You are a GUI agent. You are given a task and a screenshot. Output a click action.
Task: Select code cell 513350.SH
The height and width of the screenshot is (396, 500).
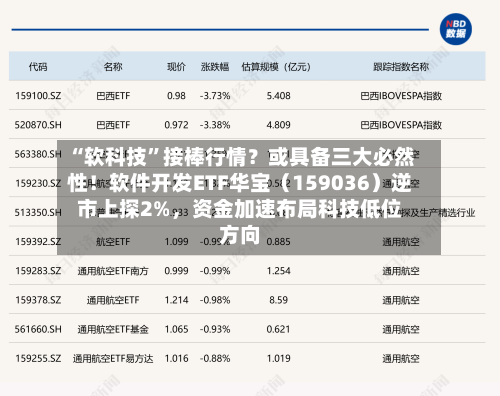click(x=38, y=212)
